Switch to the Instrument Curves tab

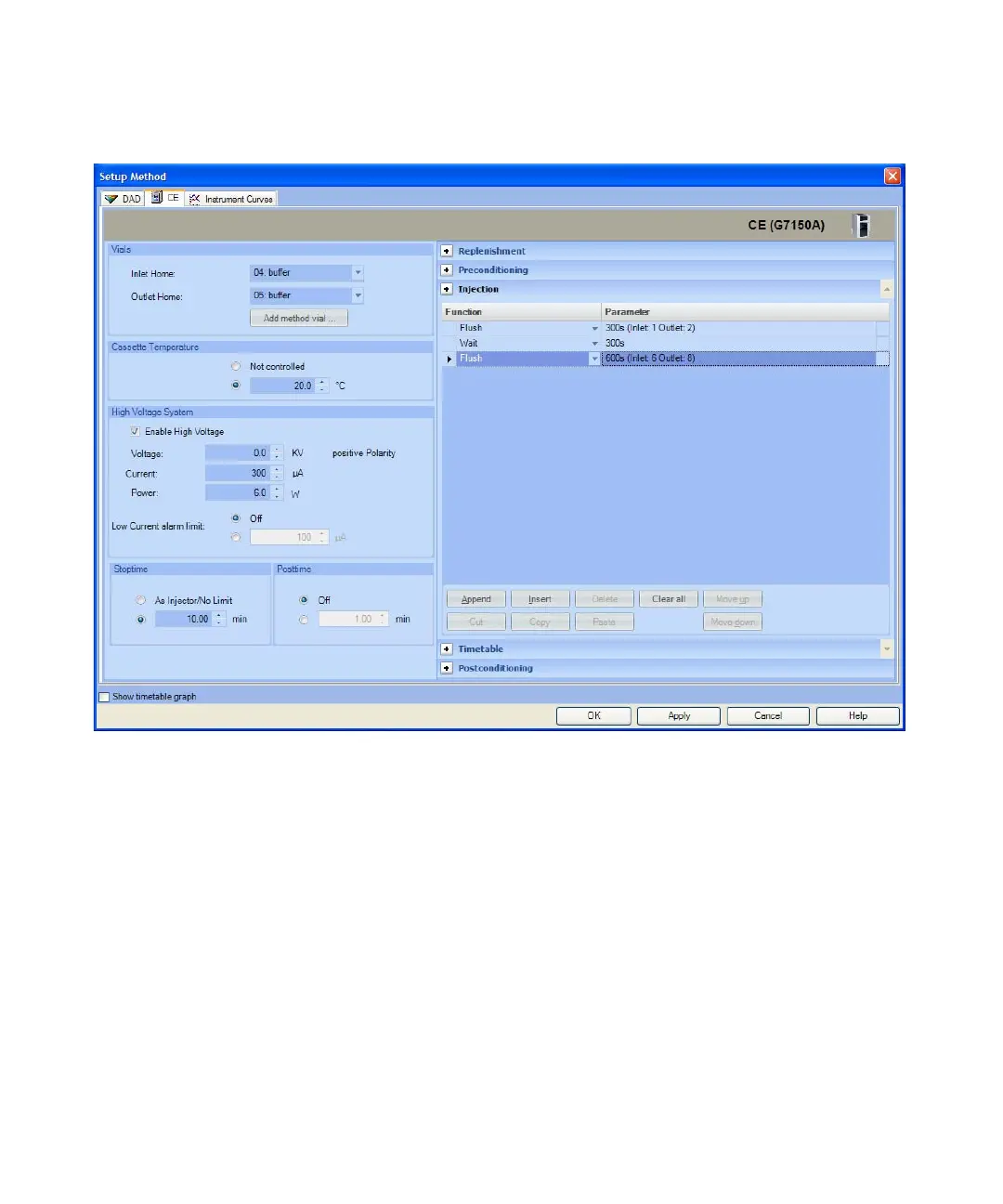231,199
